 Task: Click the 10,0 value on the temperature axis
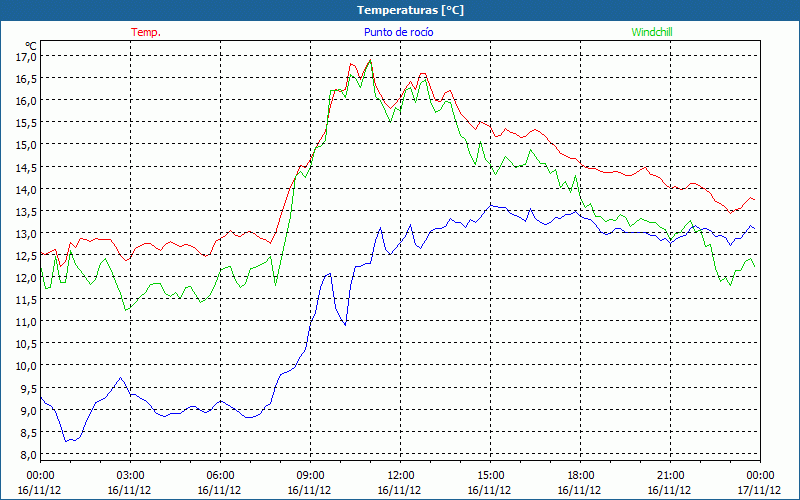click(x=26, y=366)
